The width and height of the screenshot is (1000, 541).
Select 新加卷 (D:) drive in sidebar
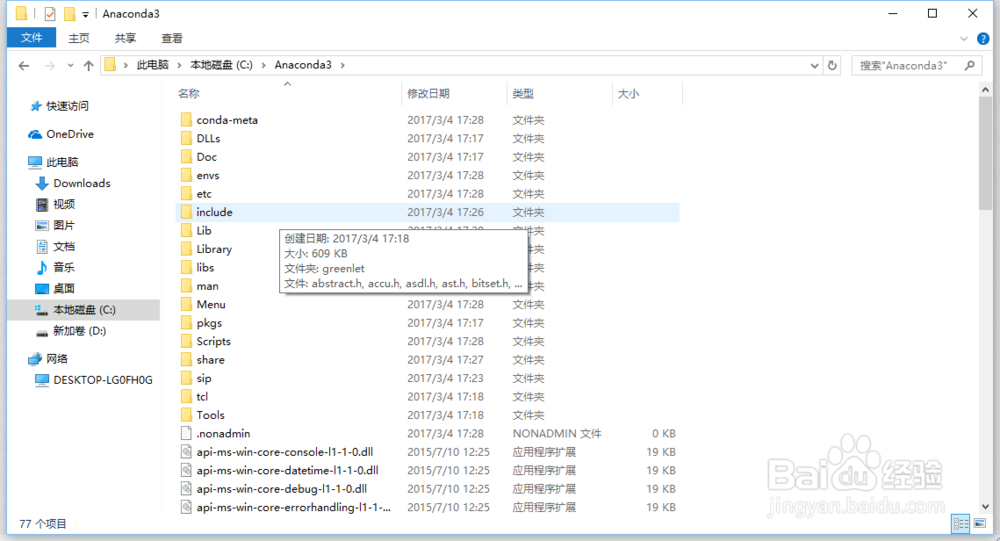[71, 330]
